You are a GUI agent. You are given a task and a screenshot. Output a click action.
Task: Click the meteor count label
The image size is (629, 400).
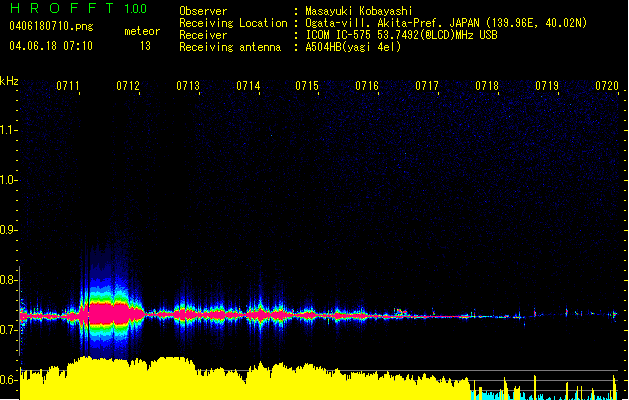point(142,31)
